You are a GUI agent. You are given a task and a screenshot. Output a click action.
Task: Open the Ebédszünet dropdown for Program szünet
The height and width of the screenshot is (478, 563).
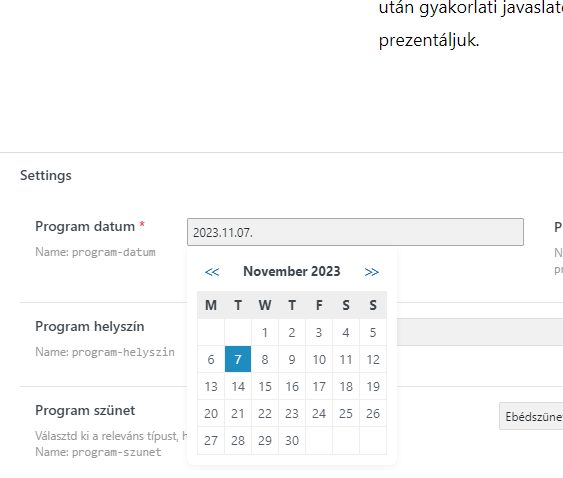tap(531, 416)
